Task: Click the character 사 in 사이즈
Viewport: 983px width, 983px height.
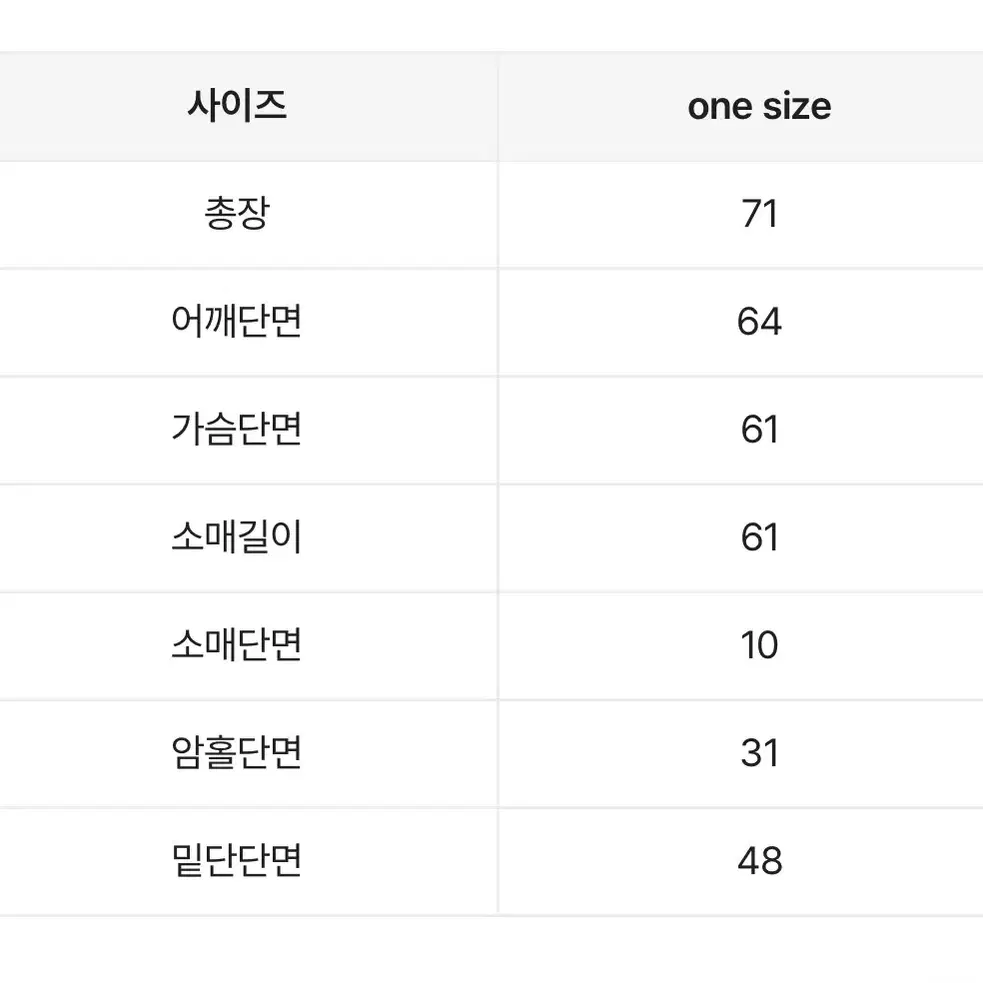Action: [203, 105]
